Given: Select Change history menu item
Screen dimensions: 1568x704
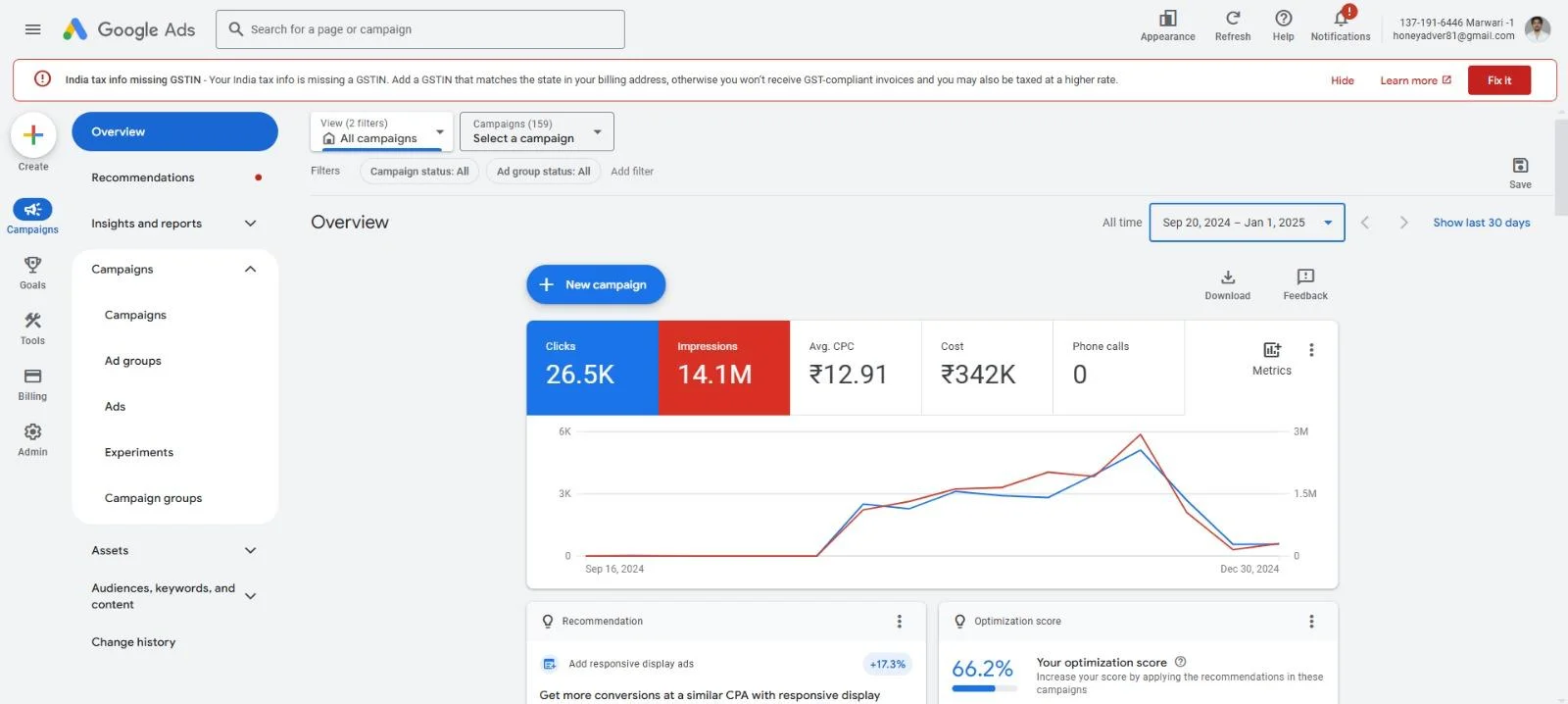Looking at the screenshot, I should (133, 642).
